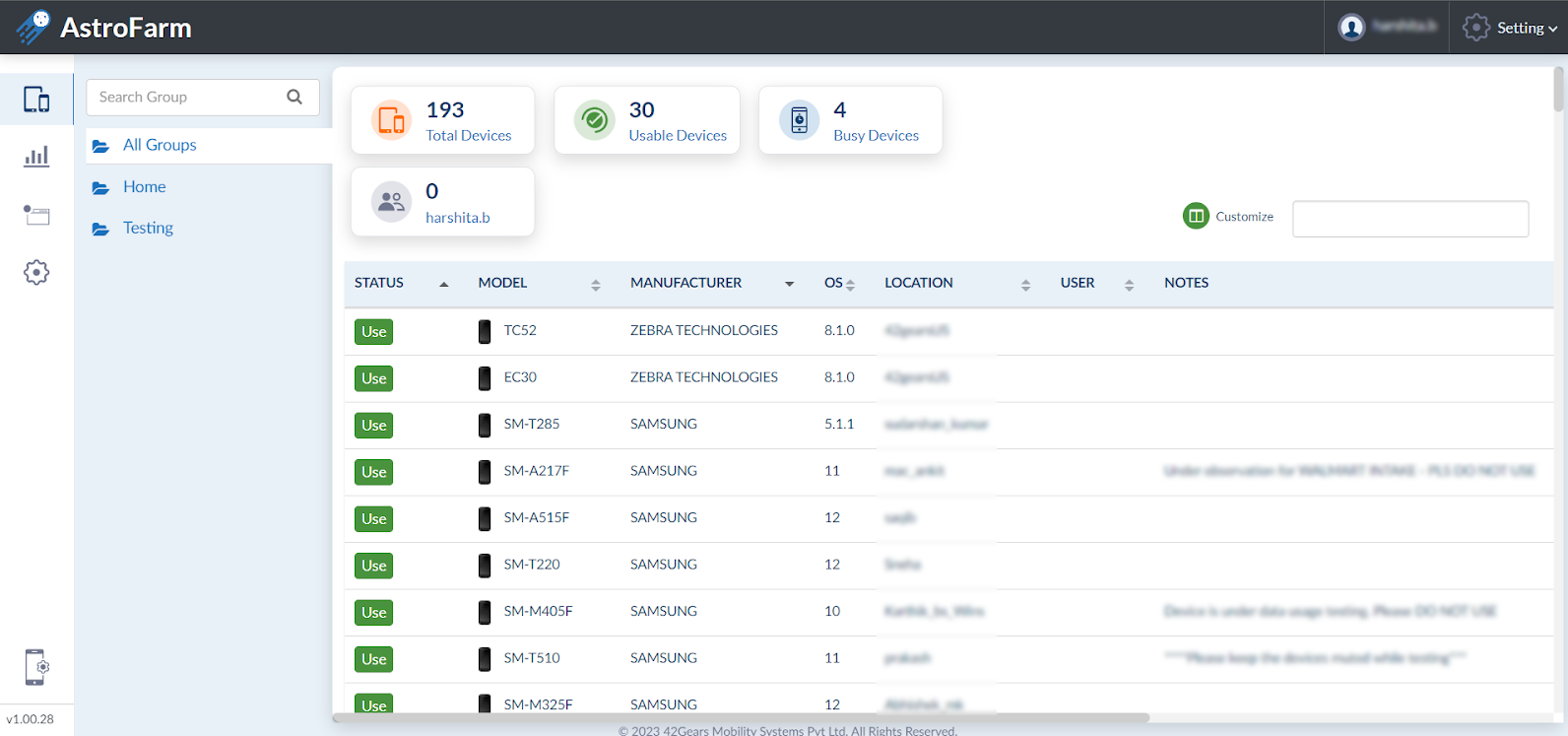This screenshot has width=1568, height=736.
Task: Click SAMSUNG in SM-T285 row
Action: tap(664, 424)
